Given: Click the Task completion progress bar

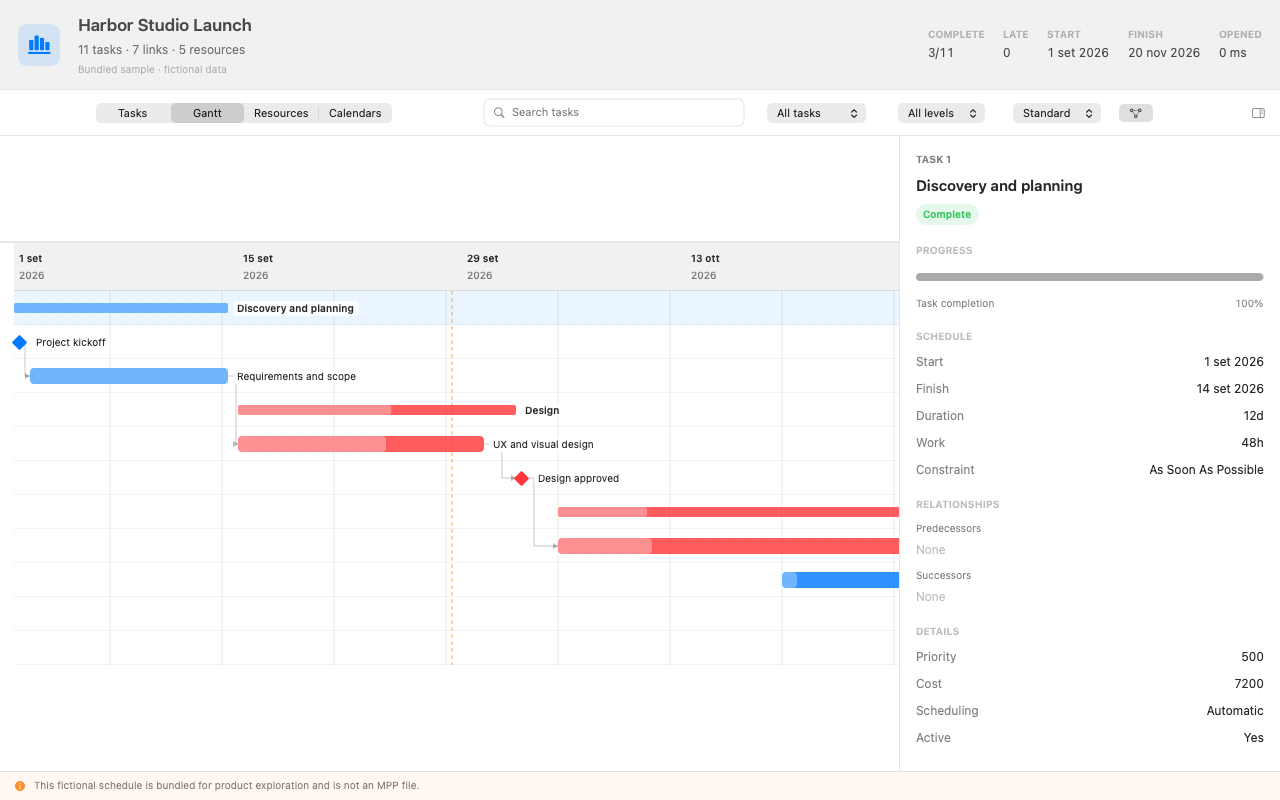Looking at the screenshot, I should click(1089, 277).
